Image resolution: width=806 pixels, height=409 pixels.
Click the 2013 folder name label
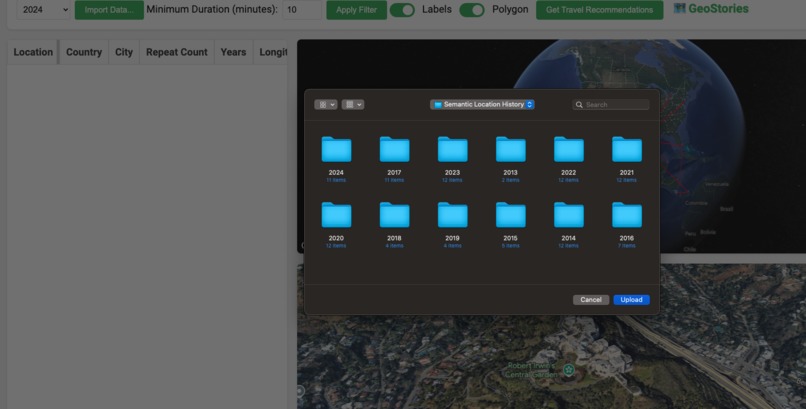pyautogui.click(x=510, y=173)
